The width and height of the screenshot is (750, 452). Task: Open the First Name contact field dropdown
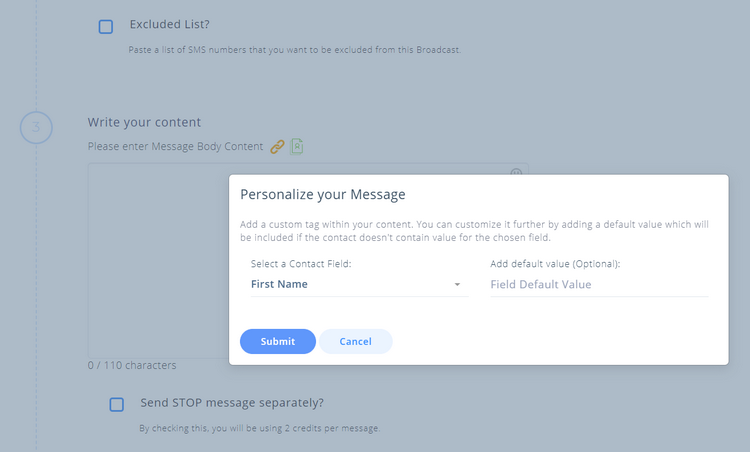click(x=350, y=284)
